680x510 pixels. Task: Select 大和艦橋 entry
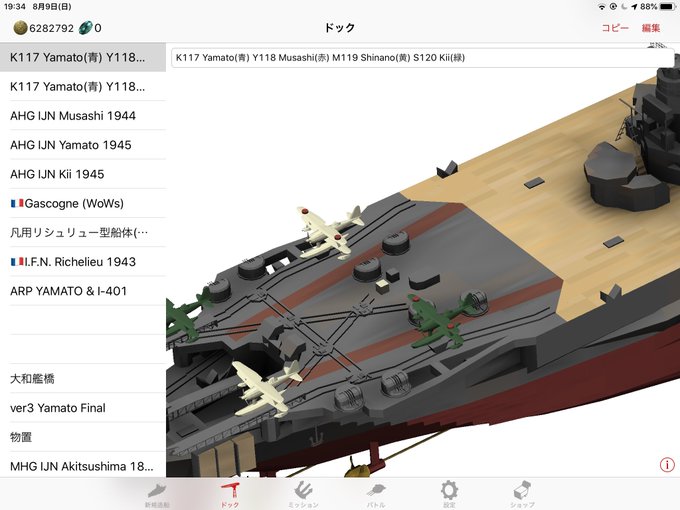tap(83, 379)
